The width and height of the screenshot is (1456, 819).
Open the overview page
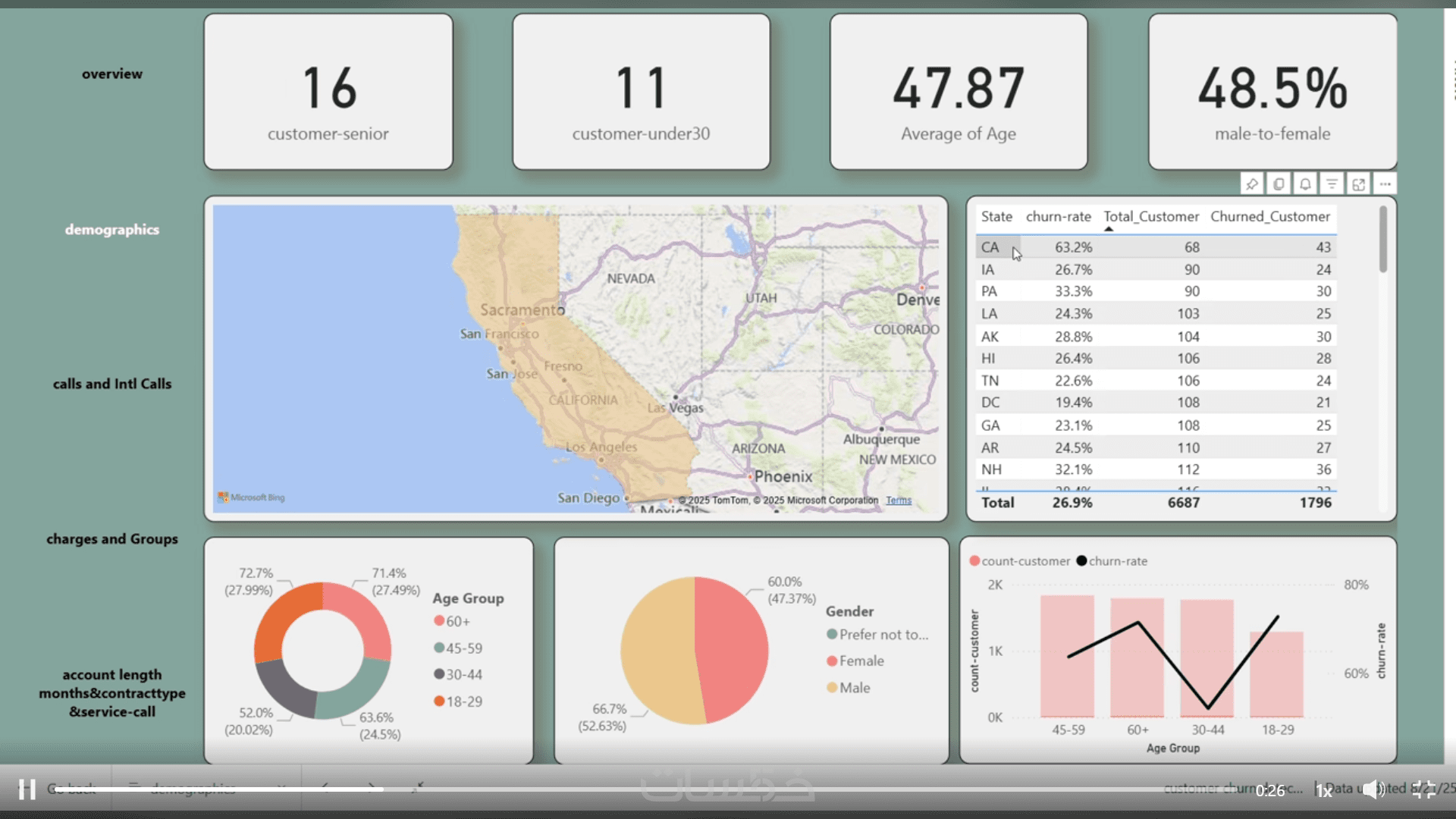(x=112, y=74)
